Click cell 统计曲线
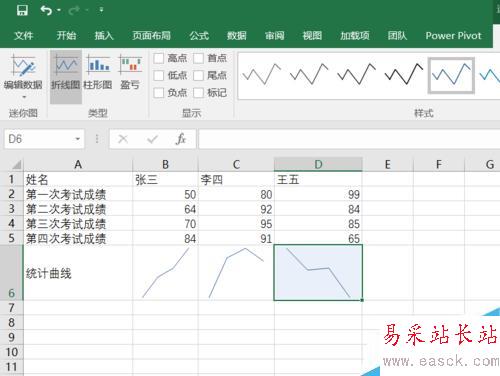Screen dimensions: 500x376 point(78,273)
